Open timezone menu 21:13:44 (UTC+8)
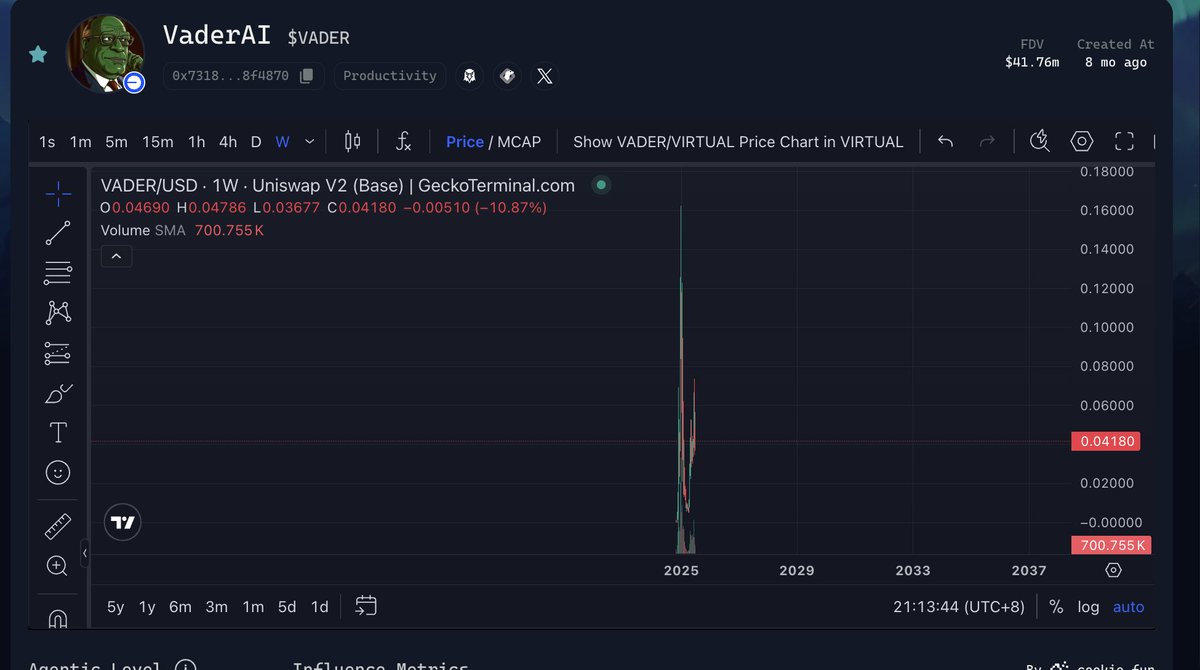The image size is (1200, 670). pyautogui.click(x=959, y=607)
